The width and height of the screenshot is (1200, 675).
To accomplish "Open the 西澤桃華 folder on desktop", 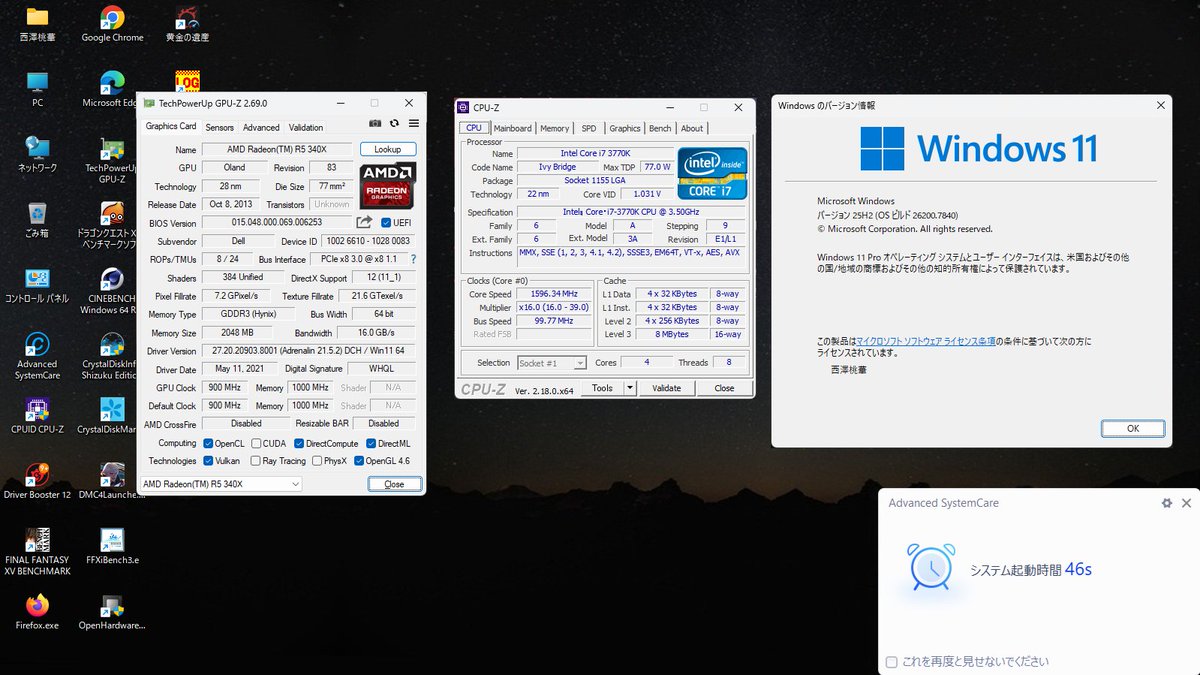I will [37, 24].
